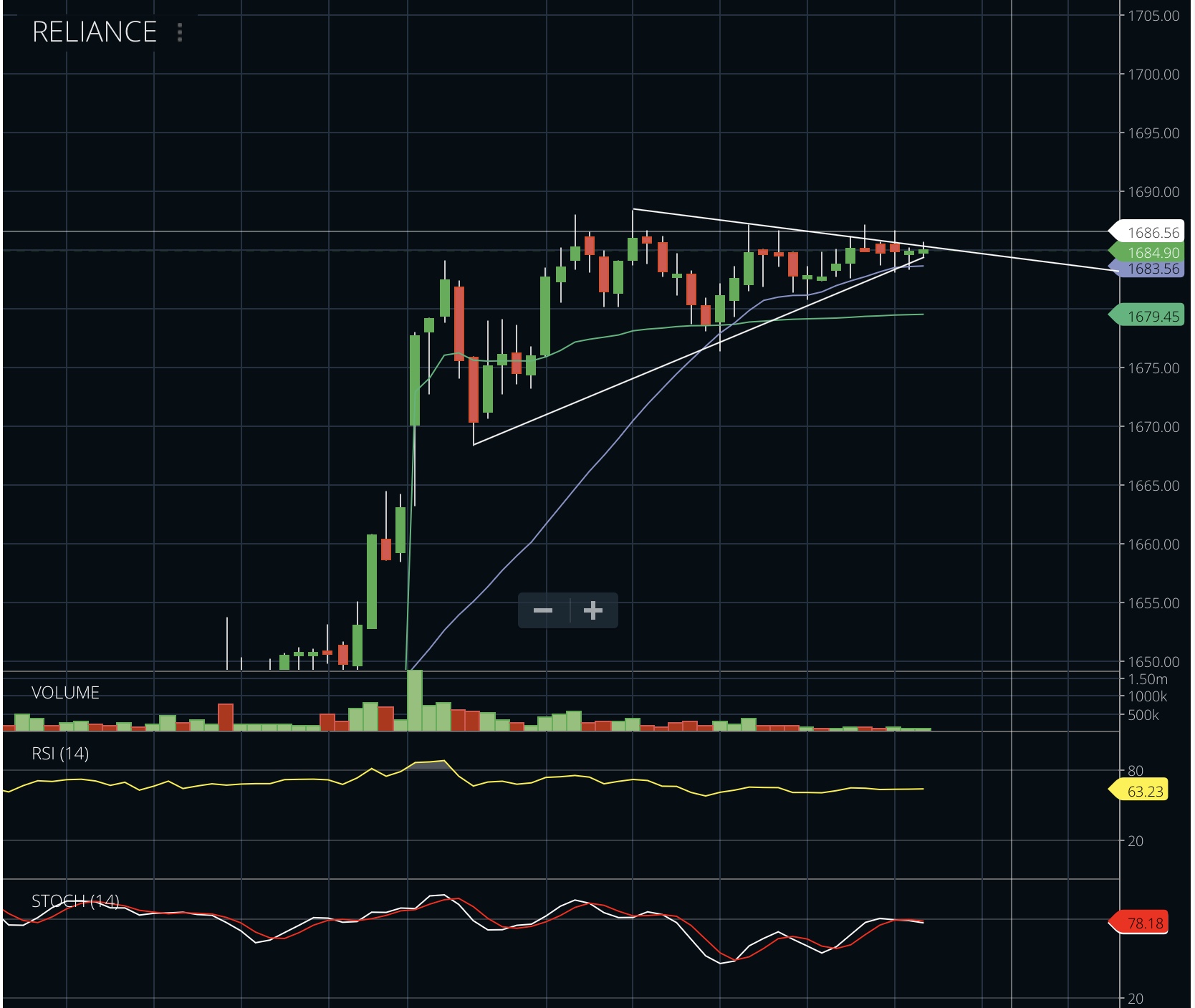Click the 1705.00 price axis label

click(1153, 16)
